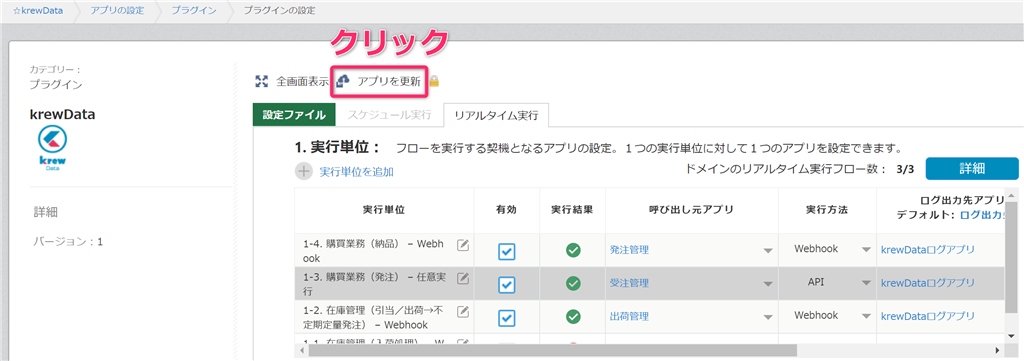The width and height of the screenshot is (1024, 361).
Task: Click the 全画面表示 label
Action: 302,82
